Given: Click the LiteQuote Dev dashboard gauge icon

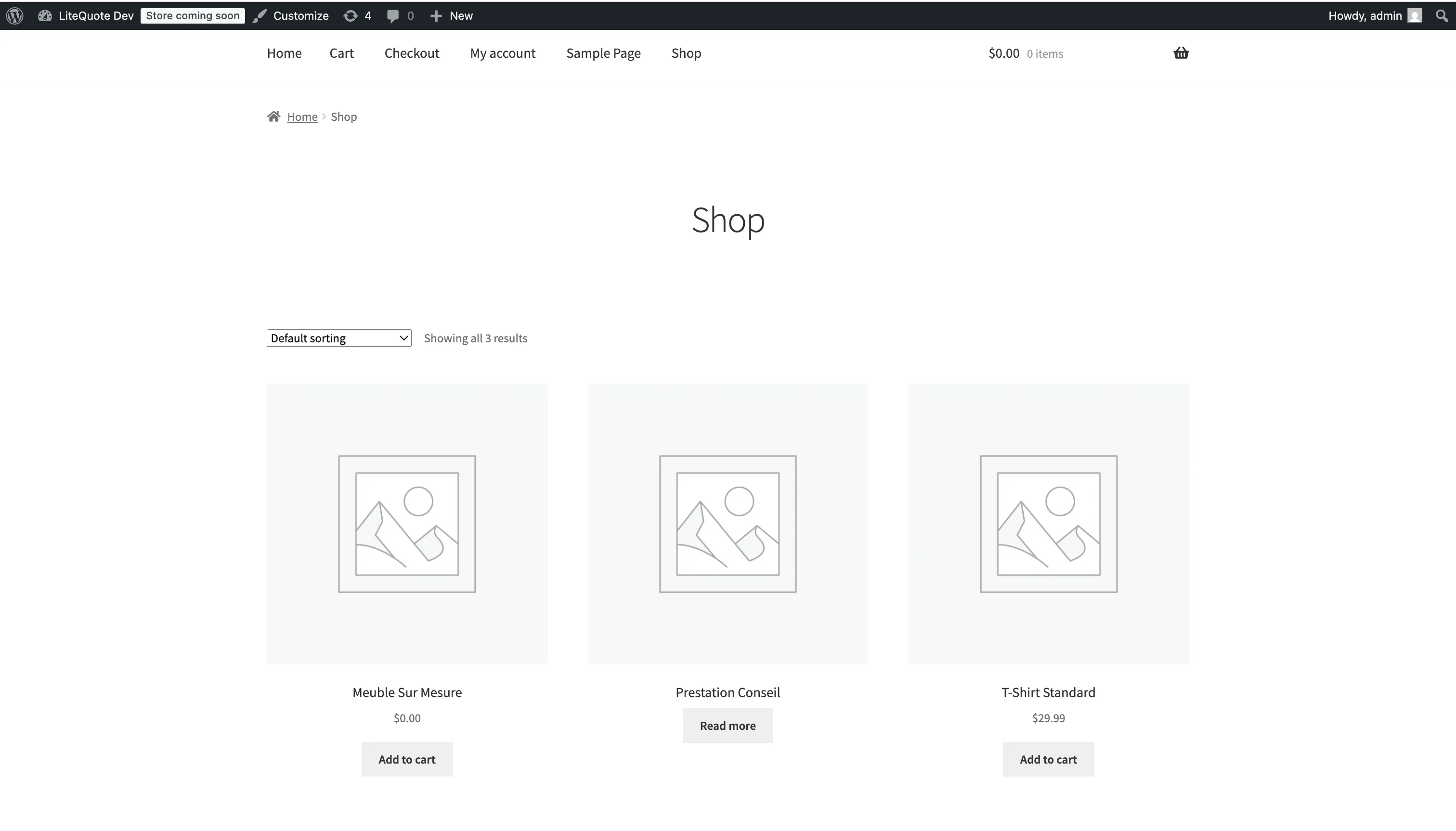Looking at the screenshot, I should click(x=45, y=15).
